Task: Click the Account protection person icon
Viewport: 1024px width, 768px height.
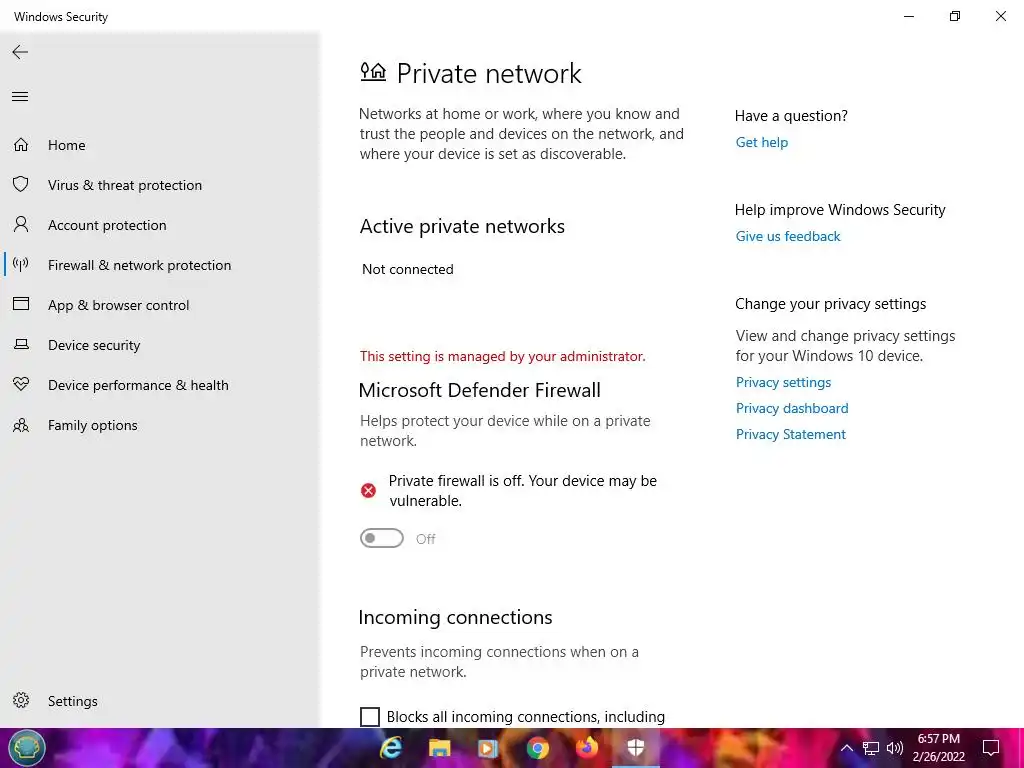Action: [x=21, y=225]
